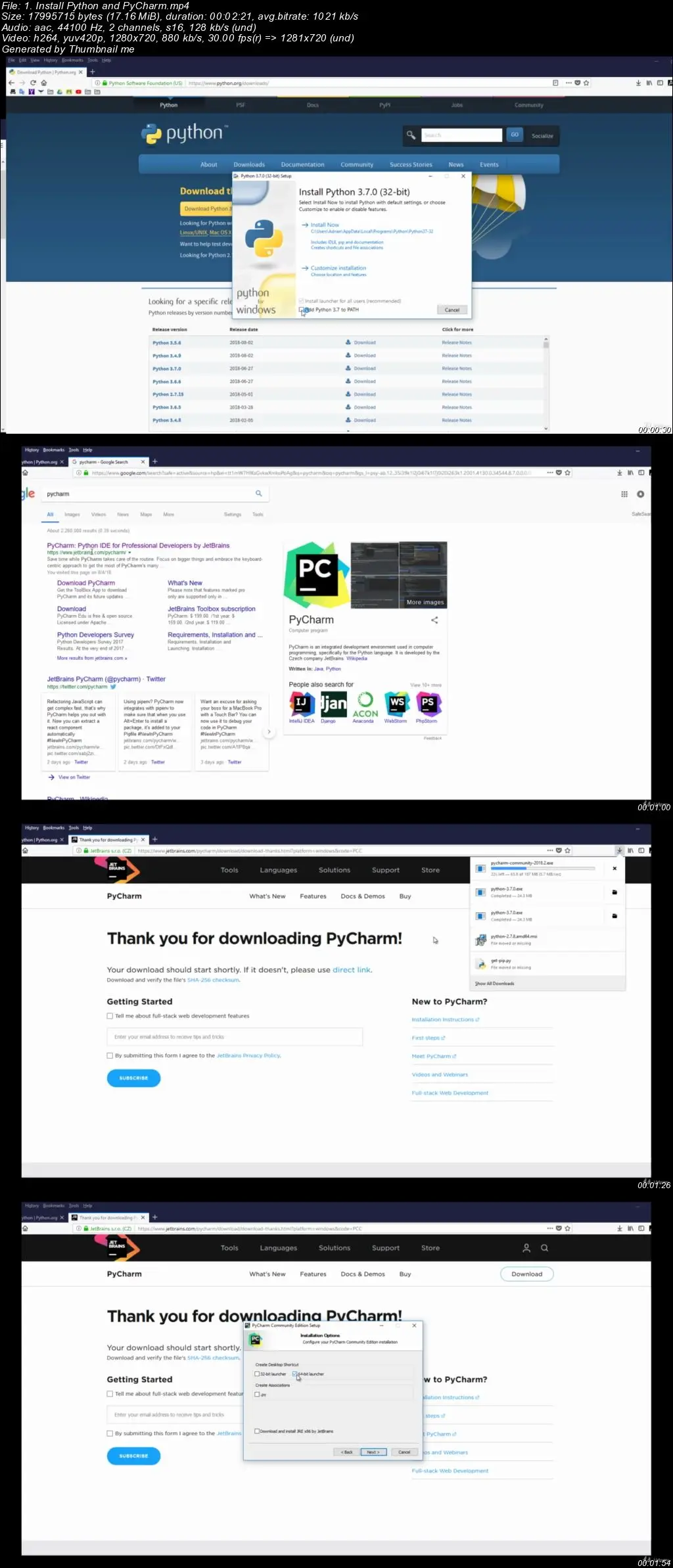Click the direct link in download message
This screenshot has height=1568, width=673.
pos(352,970)
